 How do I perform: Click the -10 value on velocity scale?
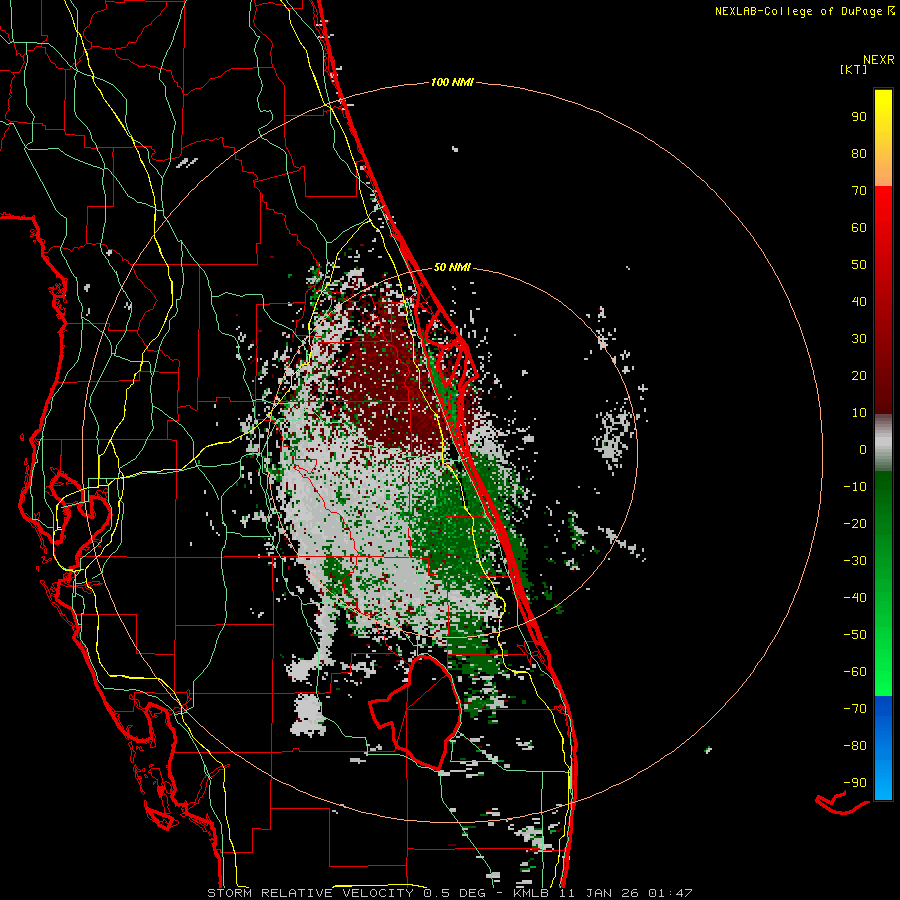855,487
